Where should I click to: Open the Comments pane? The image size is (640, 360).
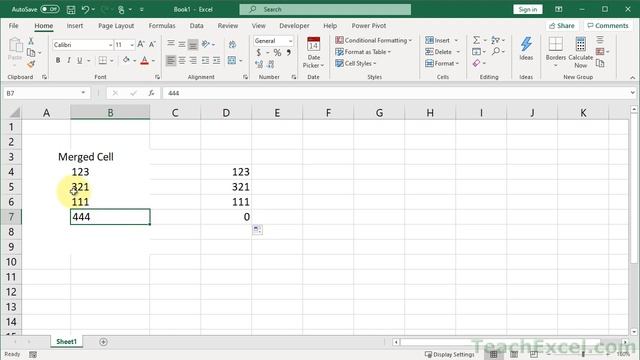[607, 26]
